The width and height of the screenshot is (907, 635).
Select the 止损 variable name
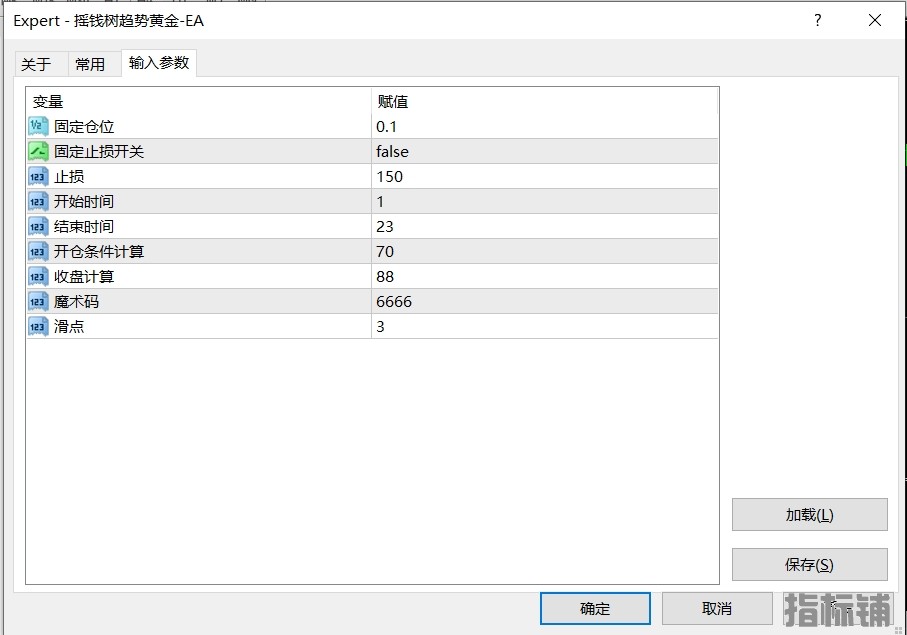coord(69,176)
